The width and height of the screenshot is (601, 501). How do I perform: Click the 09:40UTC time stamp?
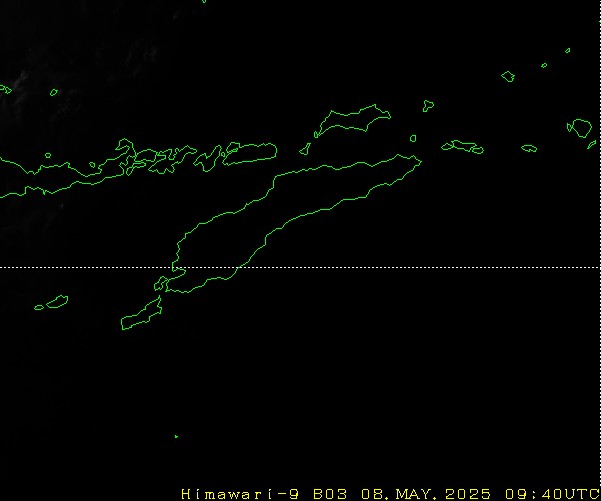click(552, 494)
